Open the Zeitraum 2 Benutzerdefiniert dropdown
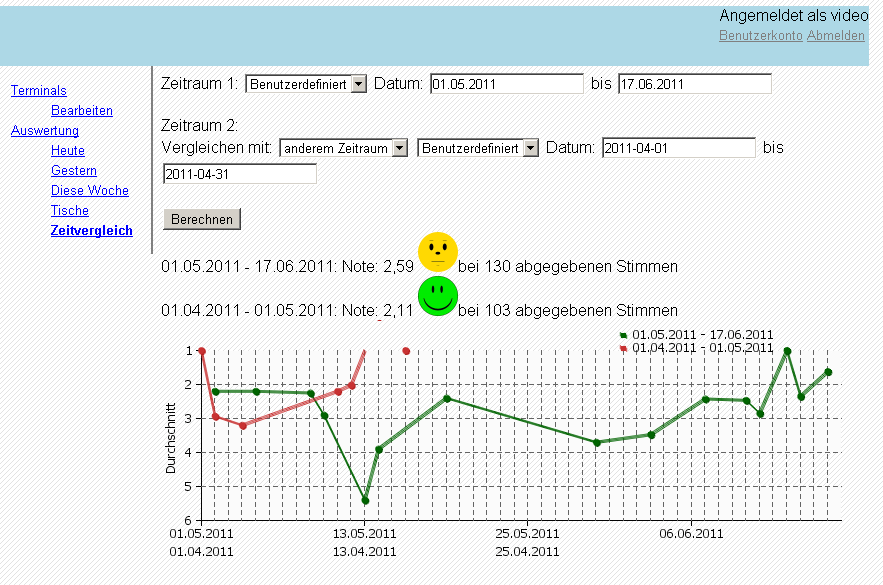Screen dimensions: 883x585 [x=478, y=148]
